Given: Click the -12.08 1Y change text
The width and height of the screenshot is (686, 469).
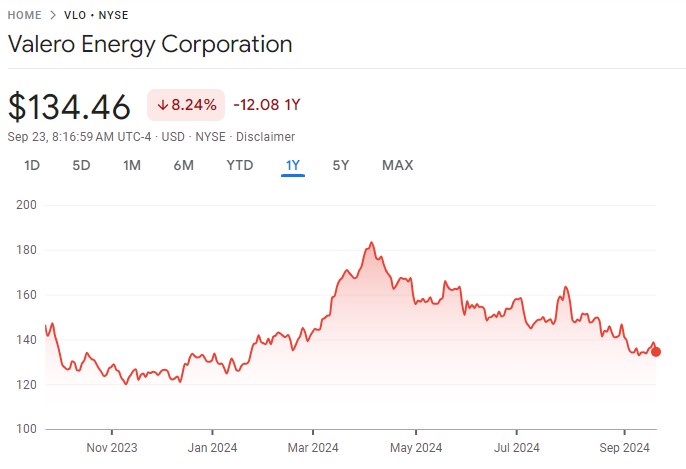Looking at the screenshot, I should [x=267, y=105].
